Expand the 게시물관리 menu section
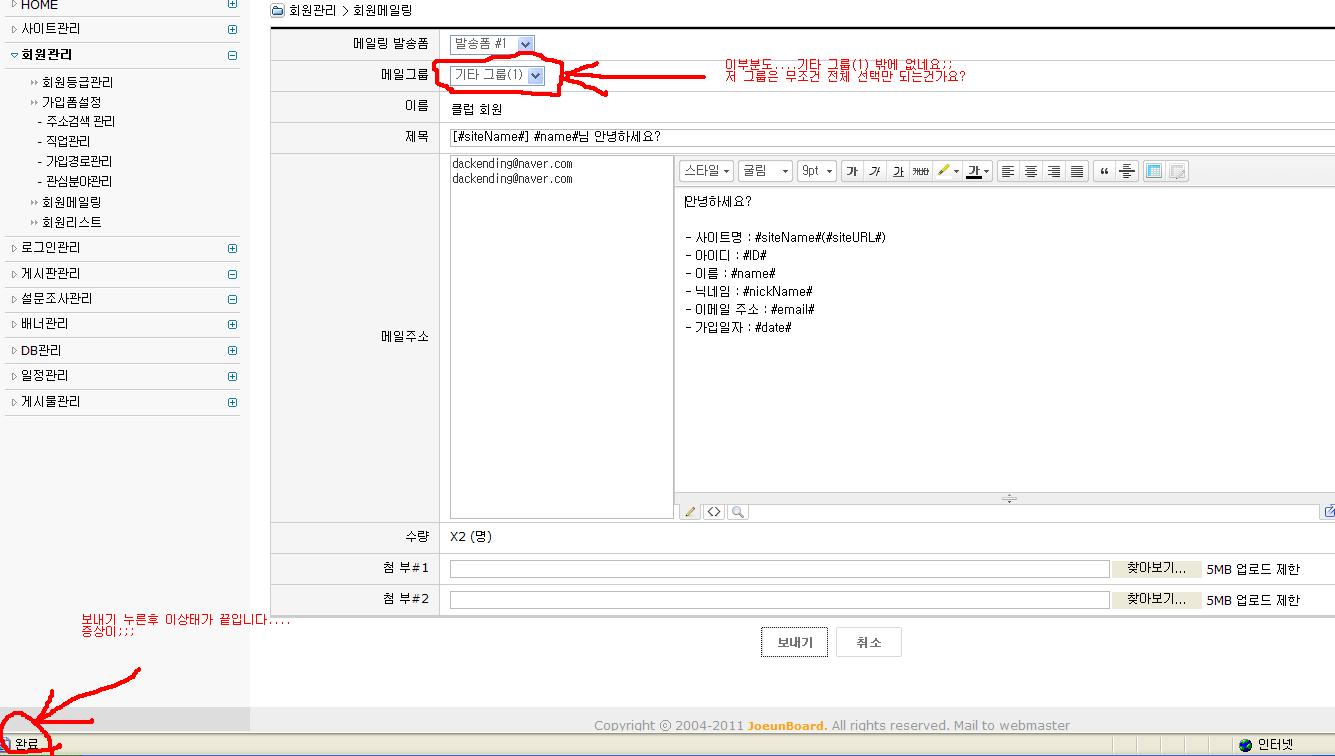Screen dimensions: 1335x756 tap(232, 402)
